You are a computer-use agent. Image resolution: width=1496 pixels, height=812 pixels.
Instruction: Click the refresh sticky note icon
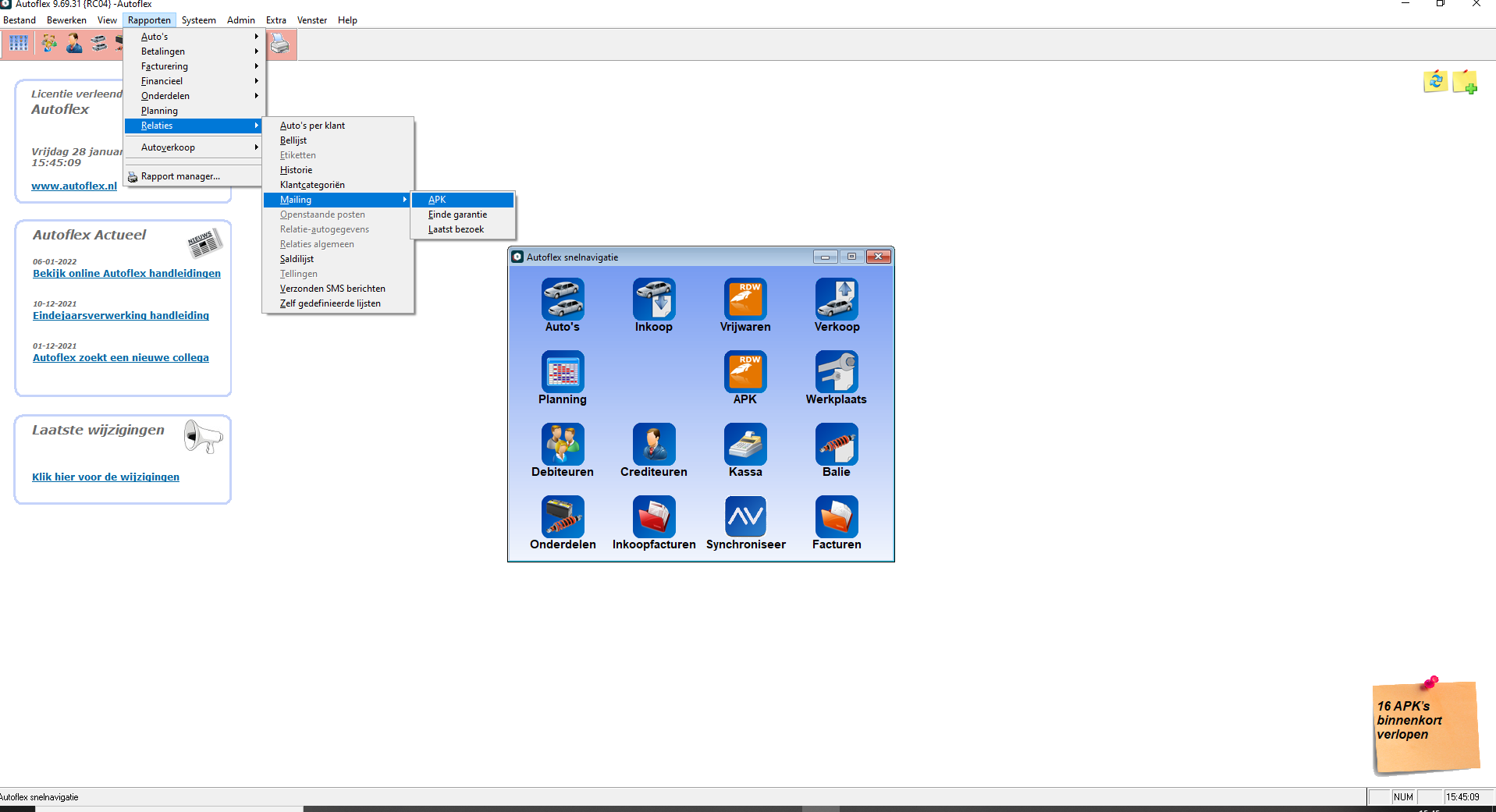click(x=1435, y=81)
